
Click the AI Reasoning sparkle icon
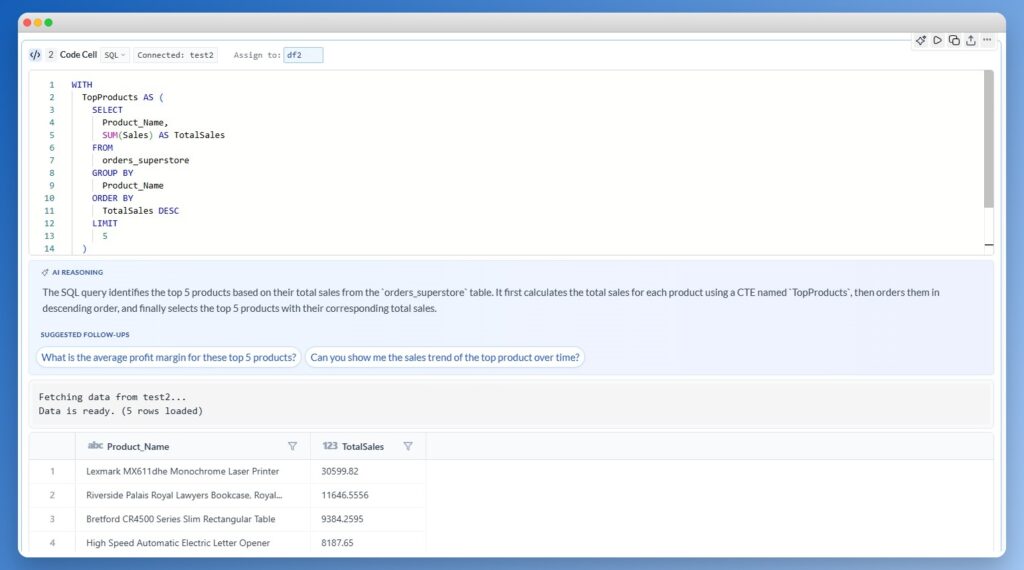(44, 272)
